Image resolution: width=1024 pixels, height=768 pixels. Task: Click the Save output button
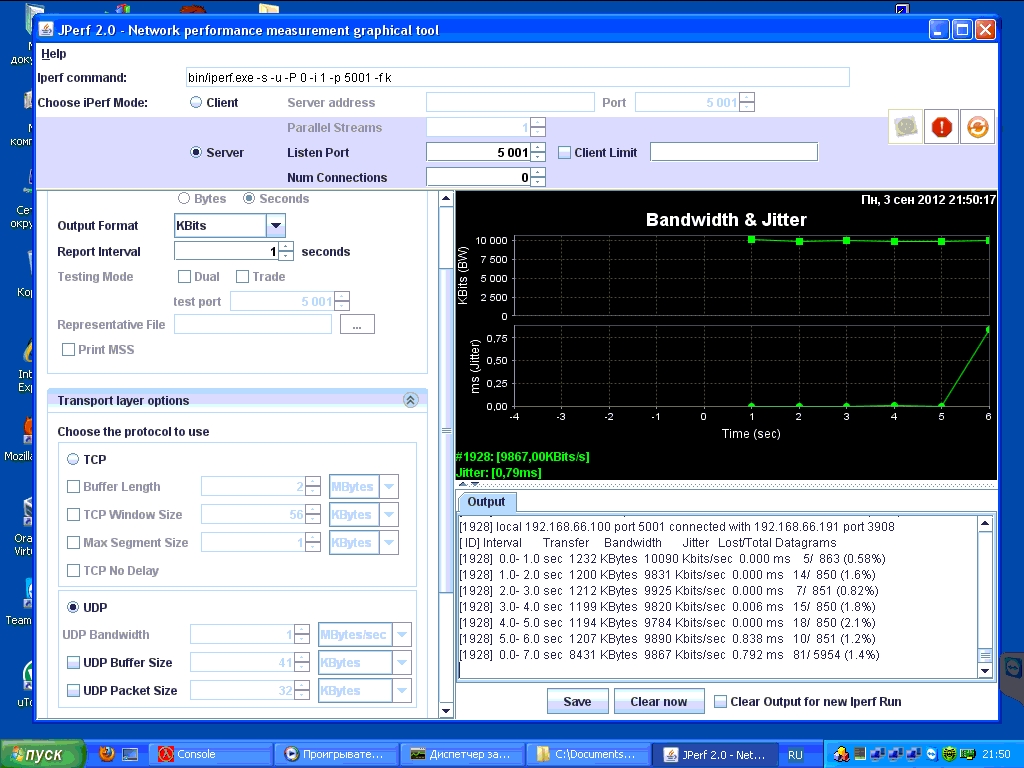(577, 701)
